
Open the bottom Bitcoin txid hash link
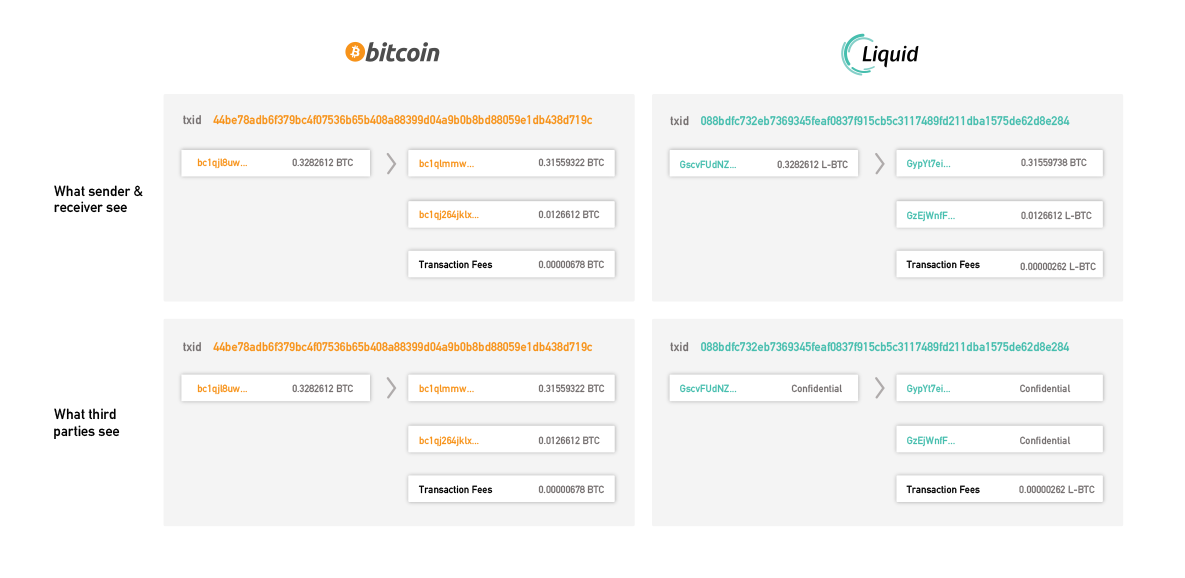(x=402, y=347)
